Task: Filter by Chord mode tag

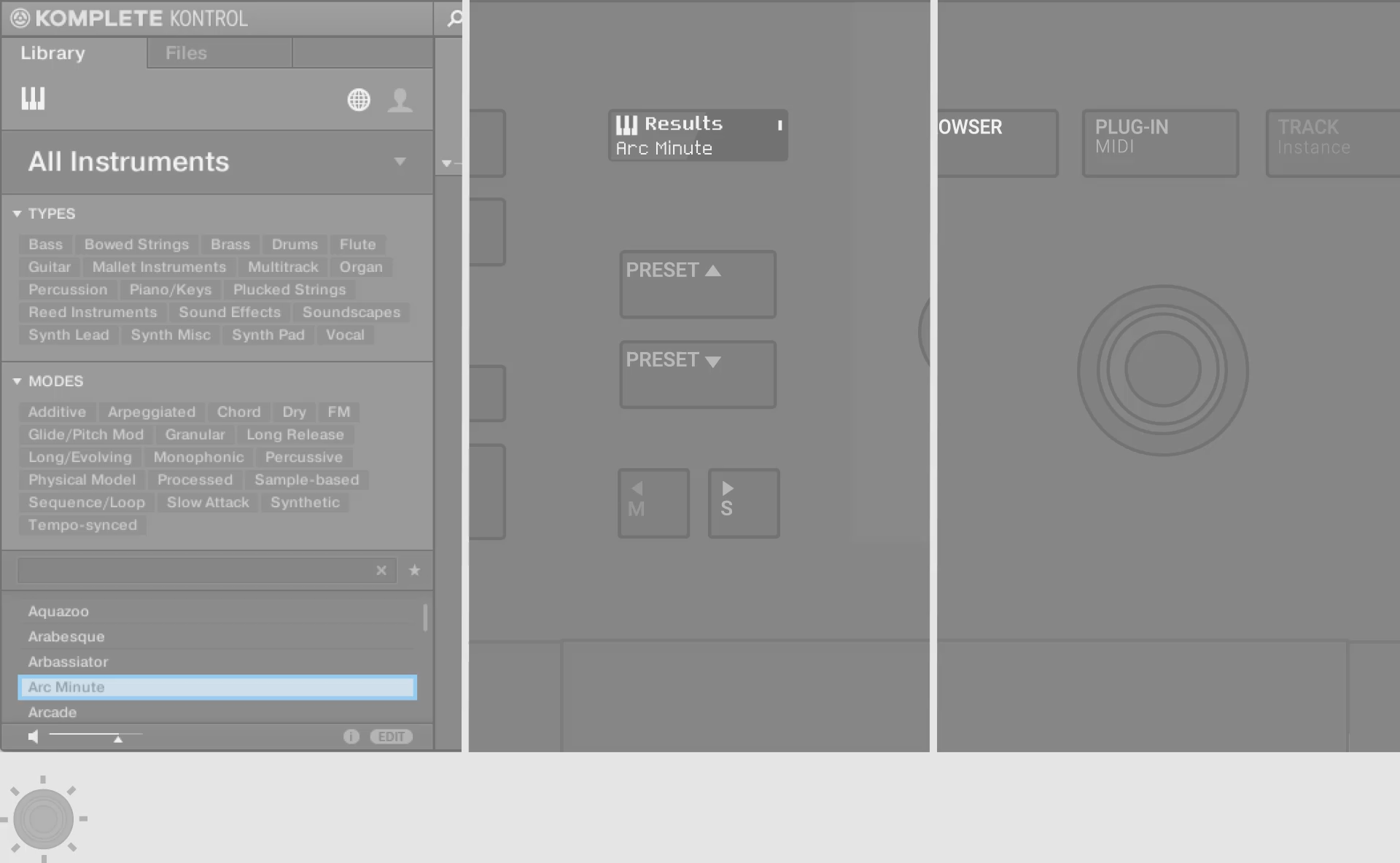Action: (238, 412)
